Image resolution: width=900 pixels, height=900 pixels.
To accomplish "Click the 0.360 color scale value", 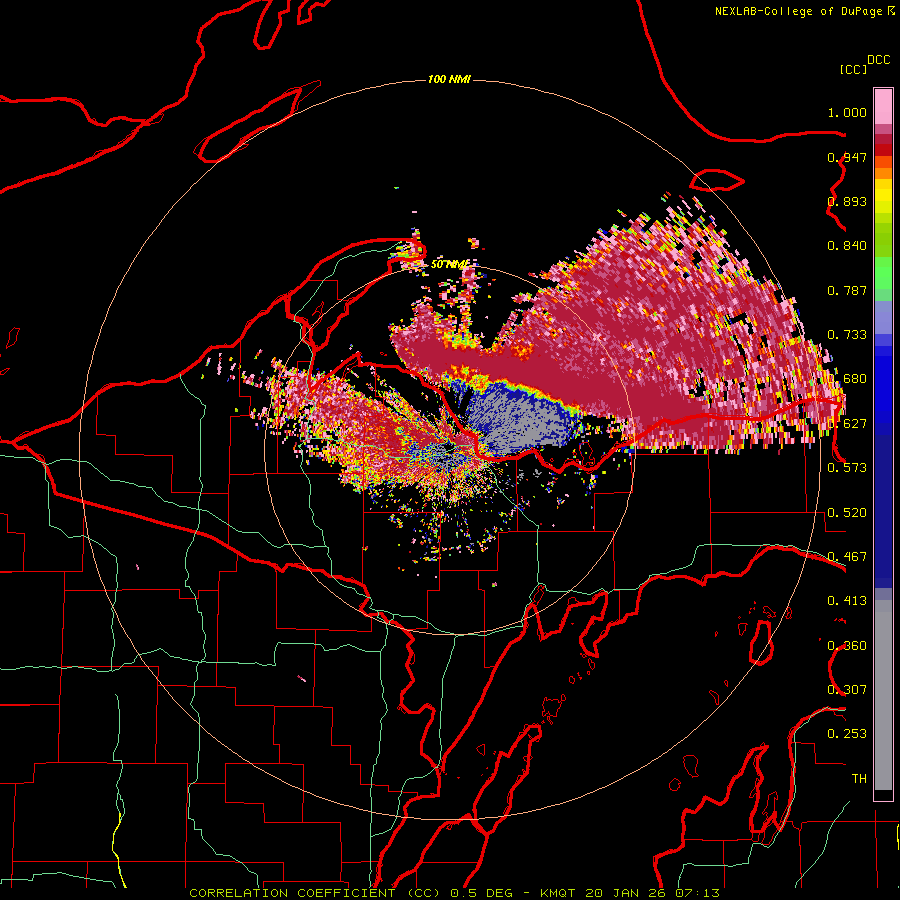I will (x=847, y=646).
